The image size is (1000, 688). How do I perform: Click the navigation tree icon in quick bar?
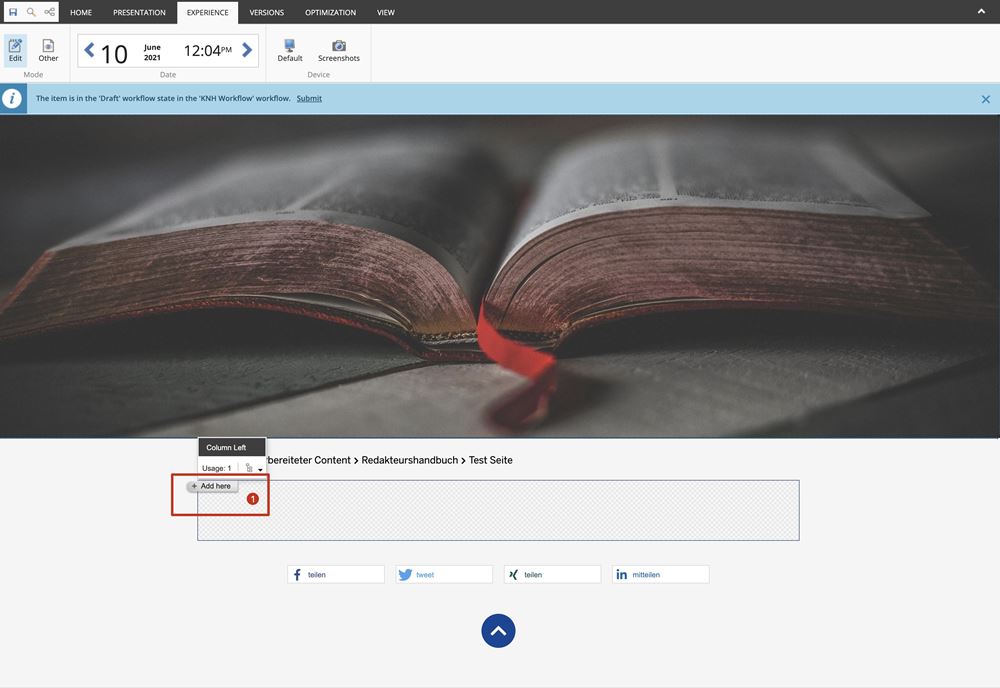49,12
